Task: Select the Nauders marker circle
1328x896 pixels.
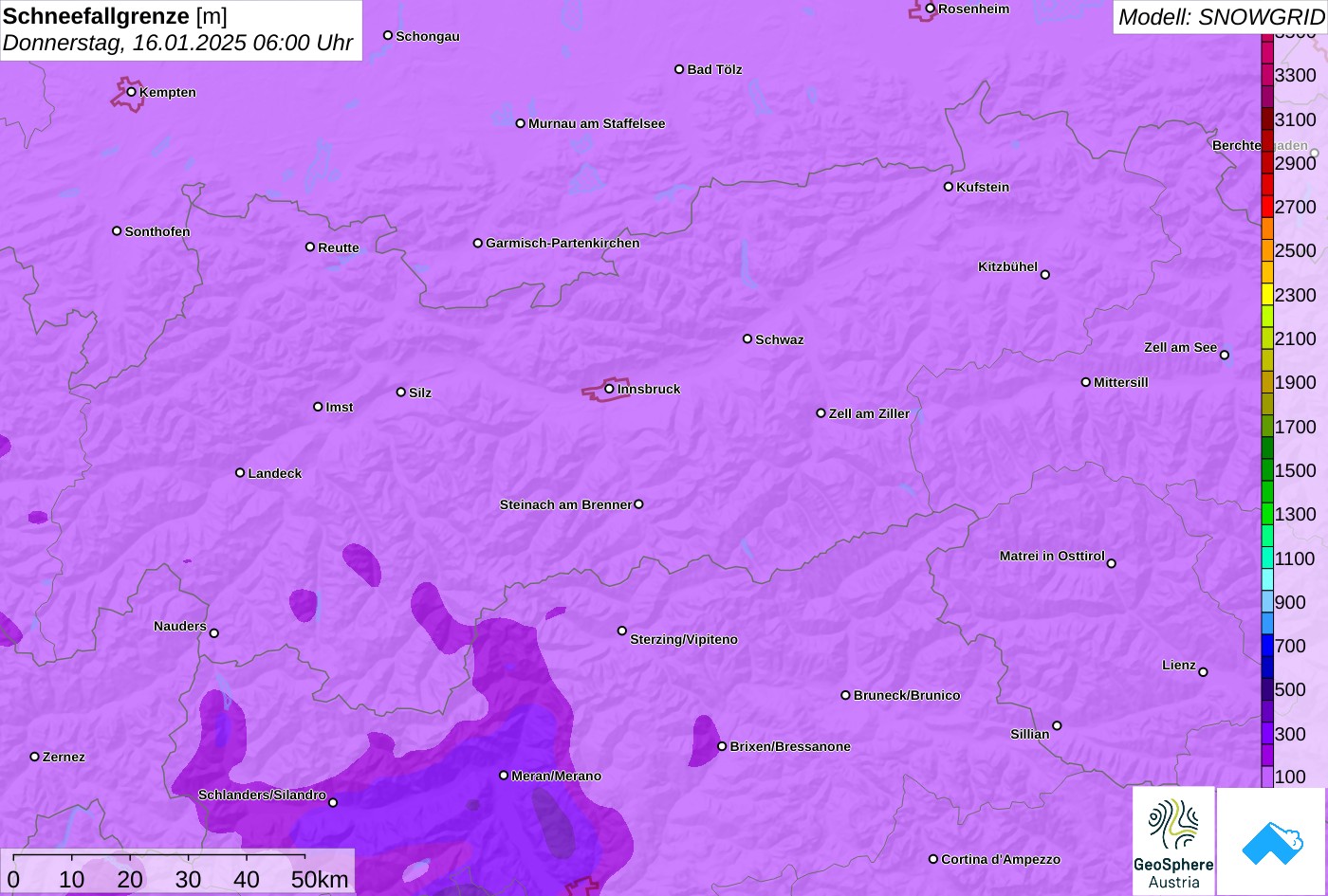Action: pos(214,633)
